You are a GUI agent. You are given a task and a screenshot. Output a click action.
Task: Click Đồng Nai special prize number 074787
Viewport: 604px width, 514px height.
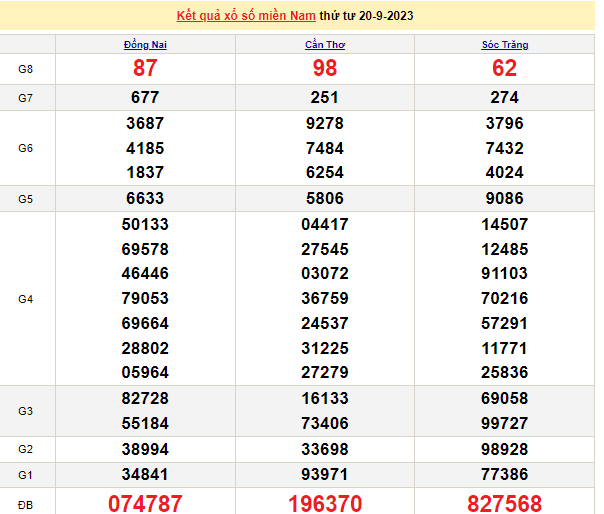[x=146, y=501]
